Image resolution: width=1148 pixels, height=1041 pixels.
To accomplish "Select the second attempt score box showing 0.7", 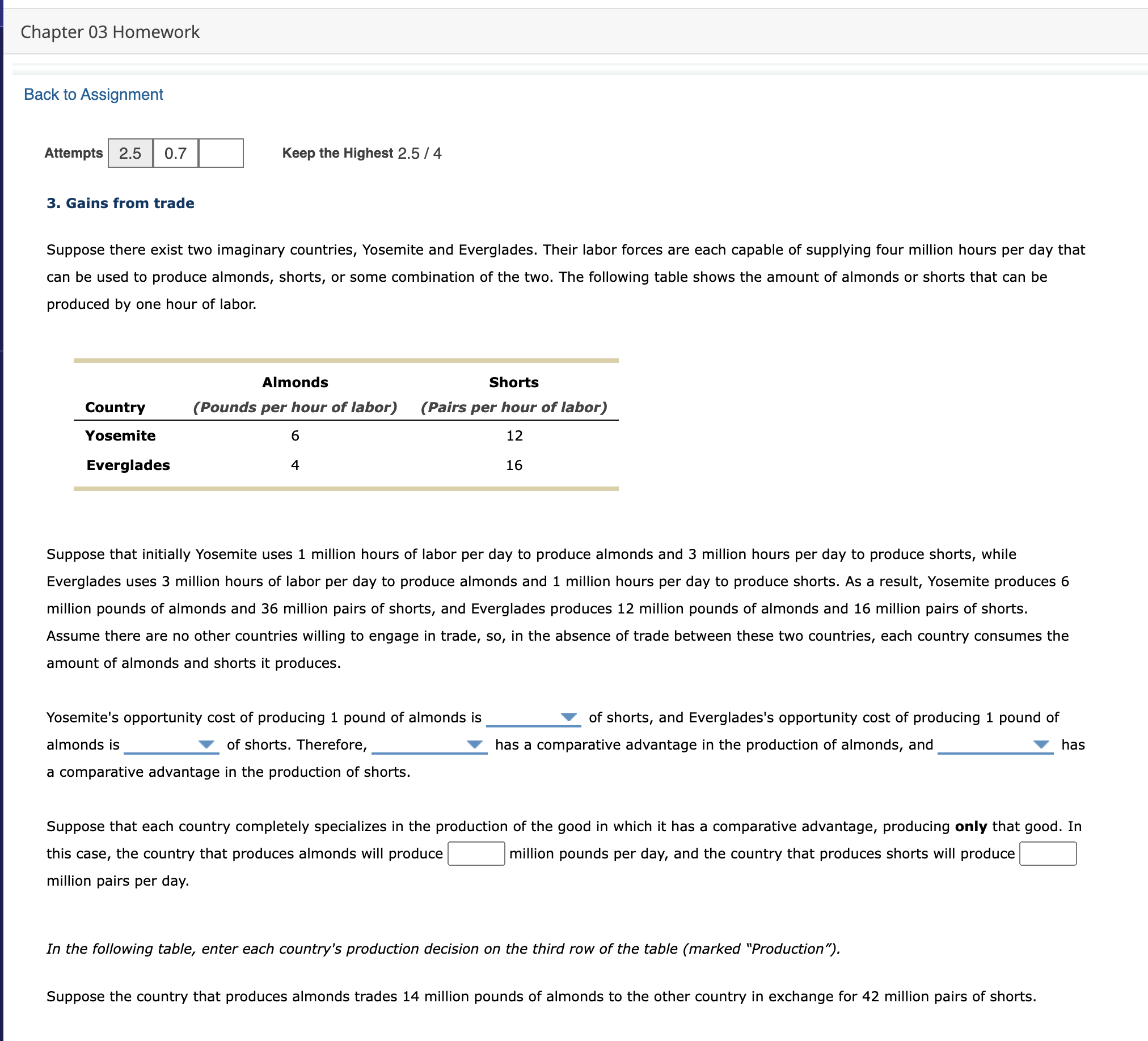I will click(175, 153).
